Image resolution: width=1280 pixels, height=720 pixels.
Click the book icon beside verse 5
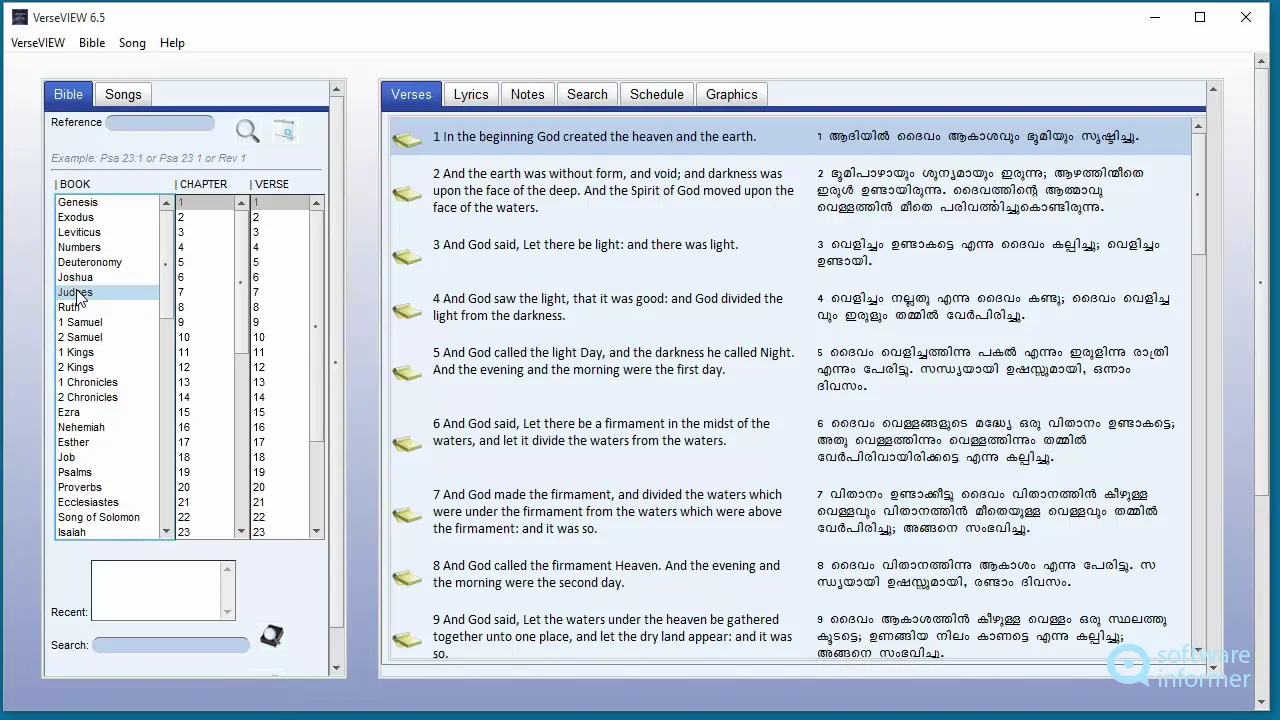pos(407,372)
